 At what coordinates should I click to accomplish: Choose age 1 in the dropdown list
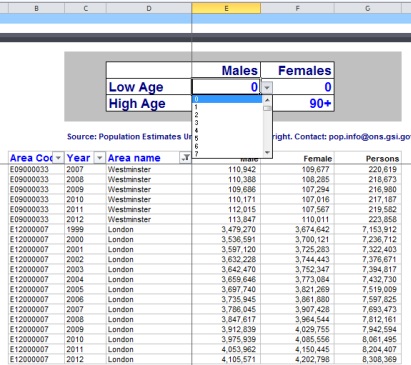[x=227, y=107]
